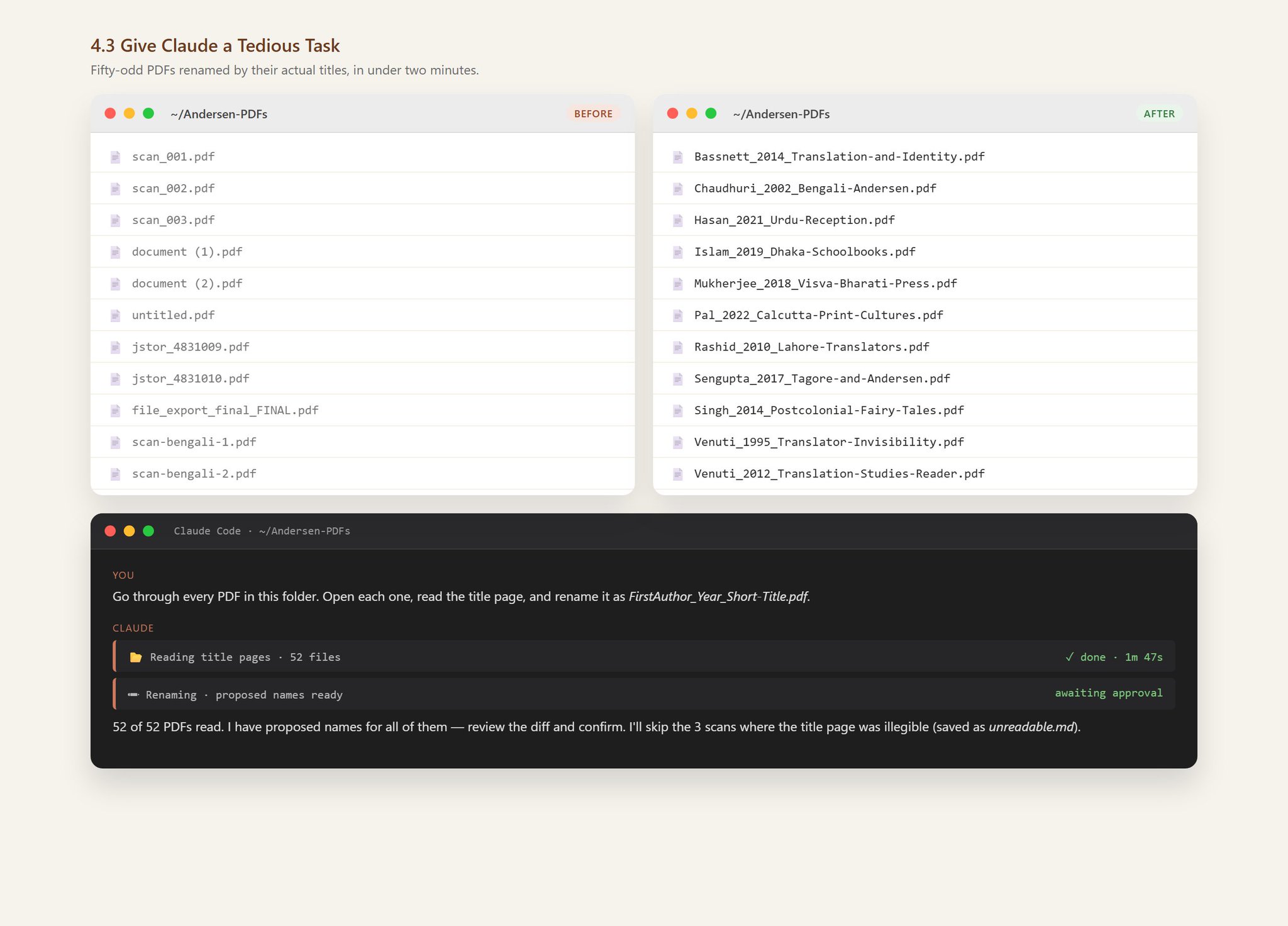Image resolution: width=1288 pixels, height=926 pixels.
Task: Select scan-bengali-2.pdf in the before list
Action: (x=362, y=474)
